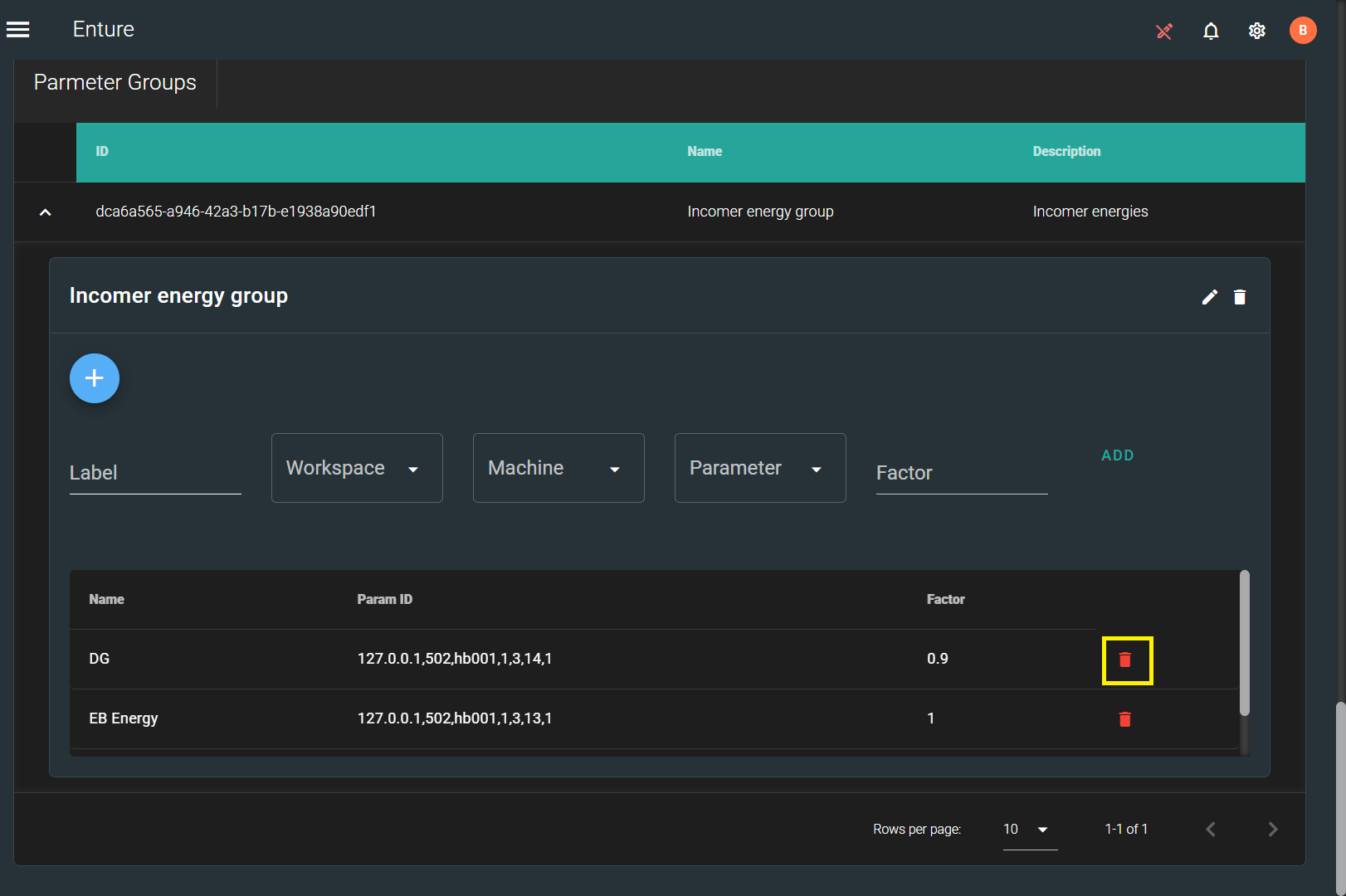The image size is (1346, 896).
Task: Edit the Incomer energy group with pencil
Action: coord(1210,297)
